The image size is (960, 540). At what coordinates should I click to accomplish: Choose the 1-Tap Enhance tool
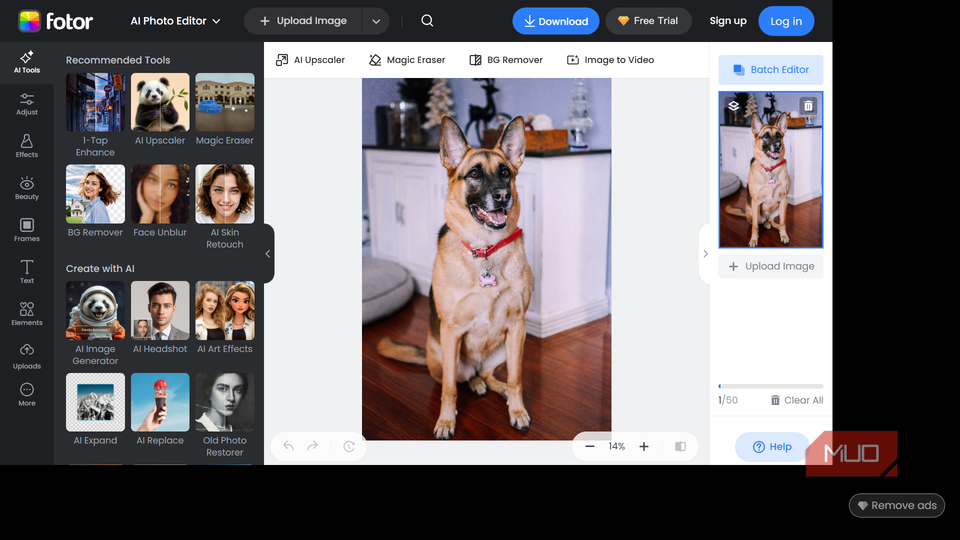tap(95, 102)
